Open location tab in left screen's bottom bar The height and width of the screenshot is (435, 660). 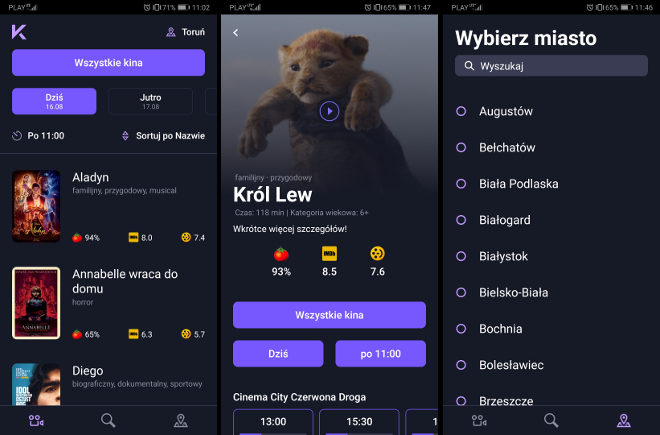(x=181, y=420)
